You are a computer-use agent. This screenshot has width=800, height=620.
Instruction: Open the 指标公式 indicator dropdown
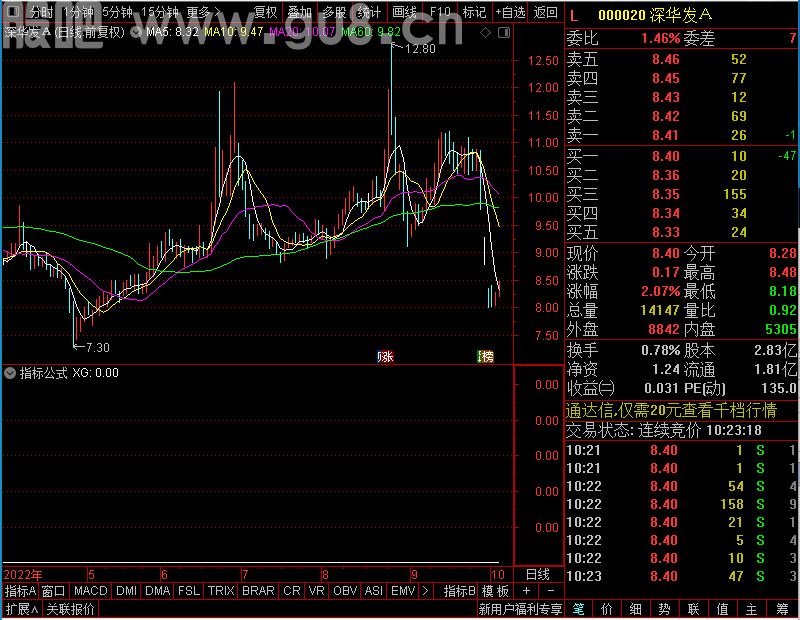click(10, 373)
